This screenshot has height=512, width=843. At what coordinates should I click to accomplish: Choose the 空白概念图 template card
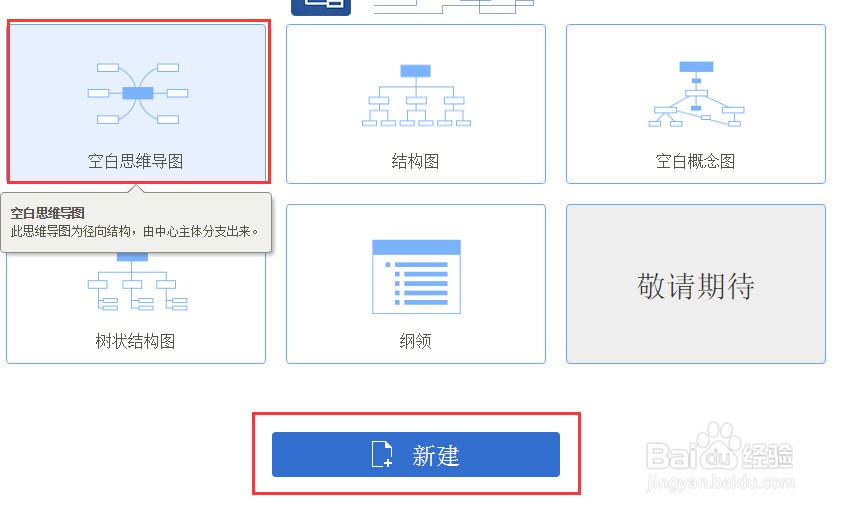point(696,104)
